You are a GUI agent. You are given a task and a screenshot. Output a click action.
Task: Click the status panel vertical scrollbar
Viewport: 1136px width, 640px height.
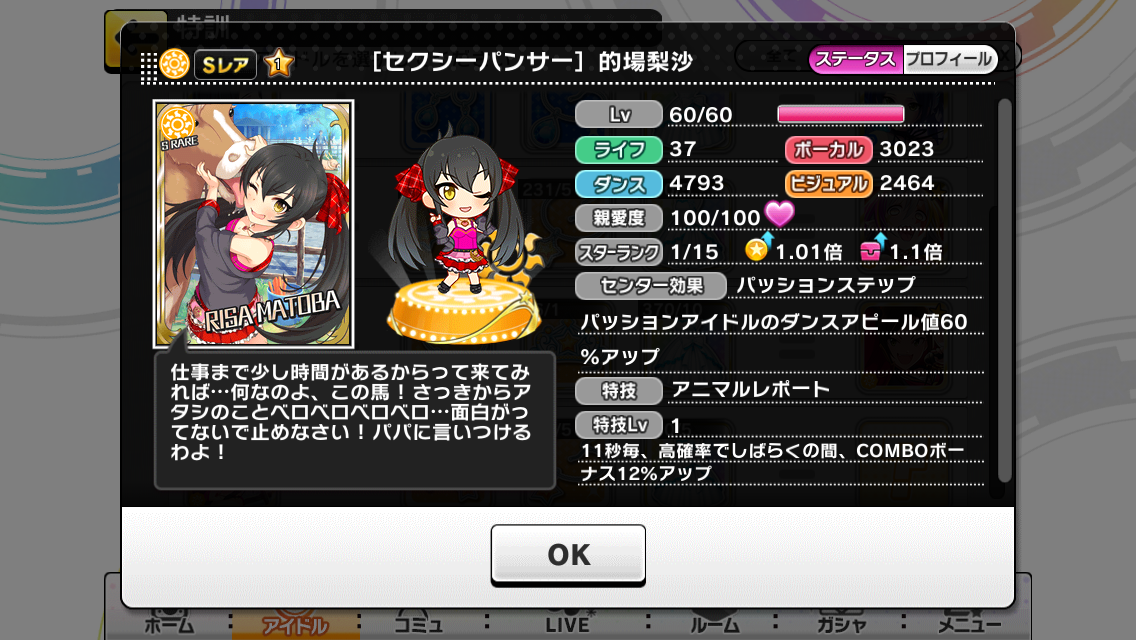coord(1004,291)
